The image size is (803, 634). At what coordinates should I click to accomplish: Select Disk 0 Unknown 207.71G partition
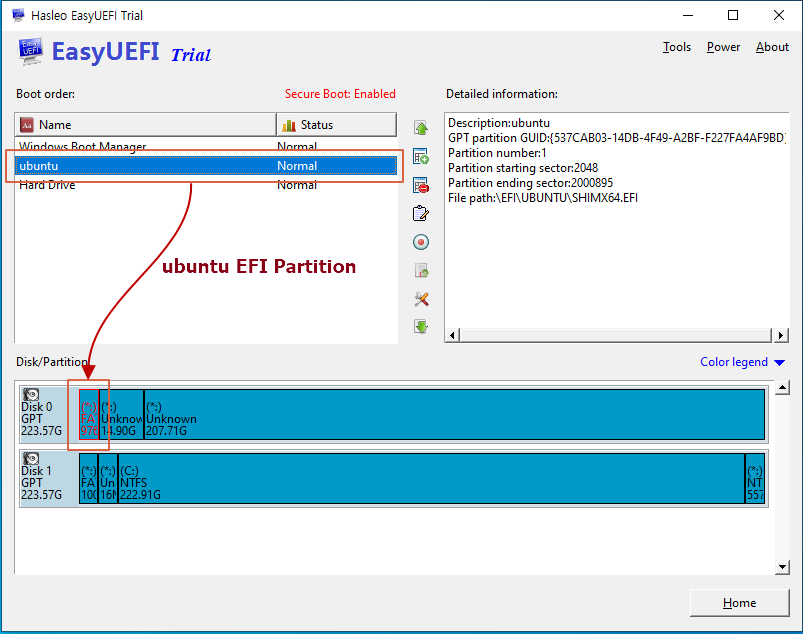(454, 414)
